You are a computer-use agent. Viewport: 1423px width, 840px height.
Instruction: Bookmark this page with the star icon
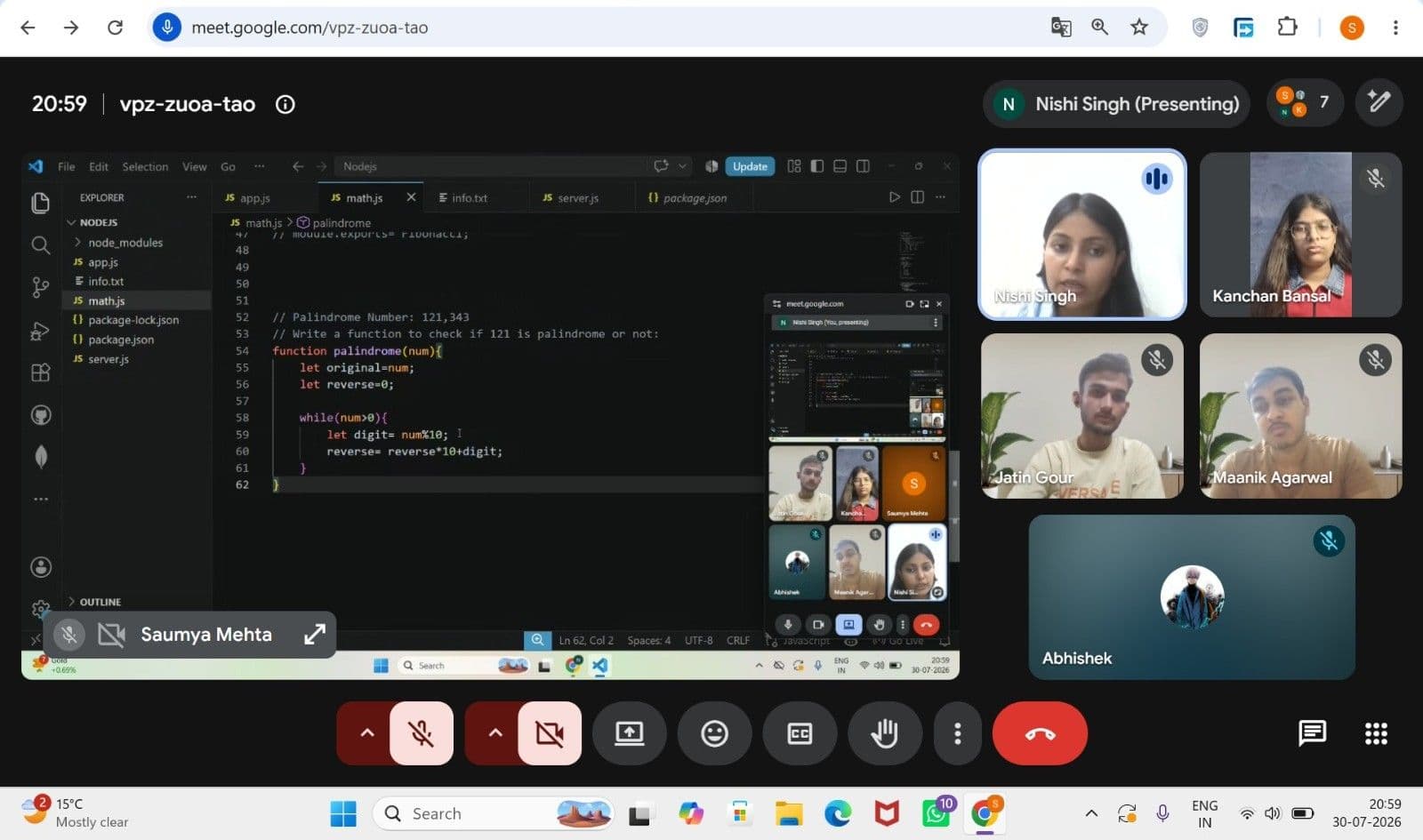coord(1139,28)
